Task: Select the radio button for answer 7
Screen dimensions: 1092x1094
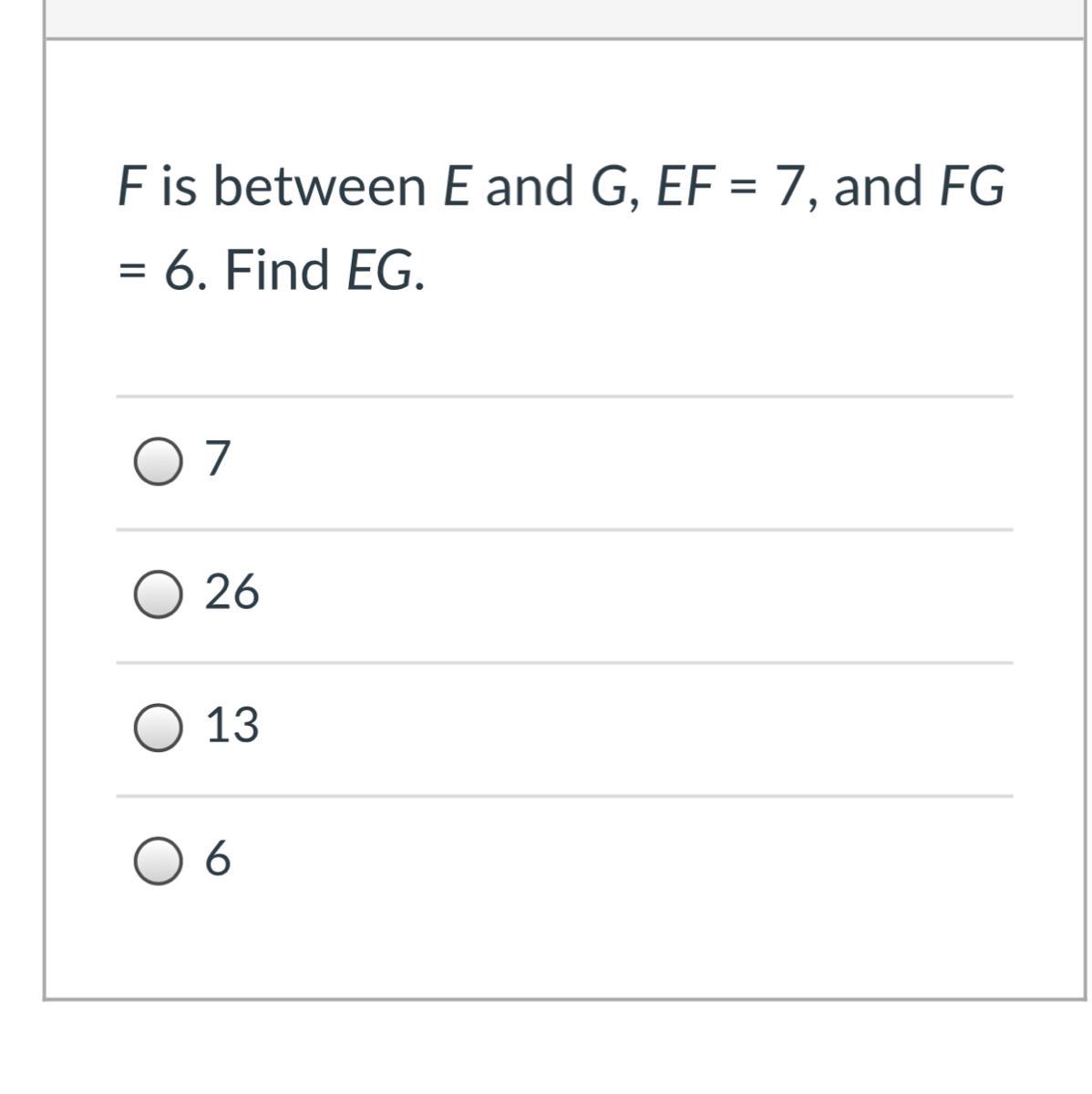Action: tap(157, 462)
